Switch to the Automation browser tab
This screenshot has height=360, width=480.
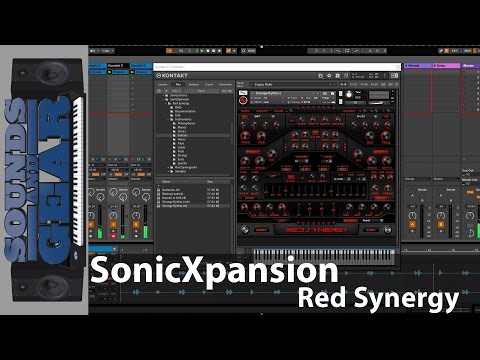click(225, 85)
